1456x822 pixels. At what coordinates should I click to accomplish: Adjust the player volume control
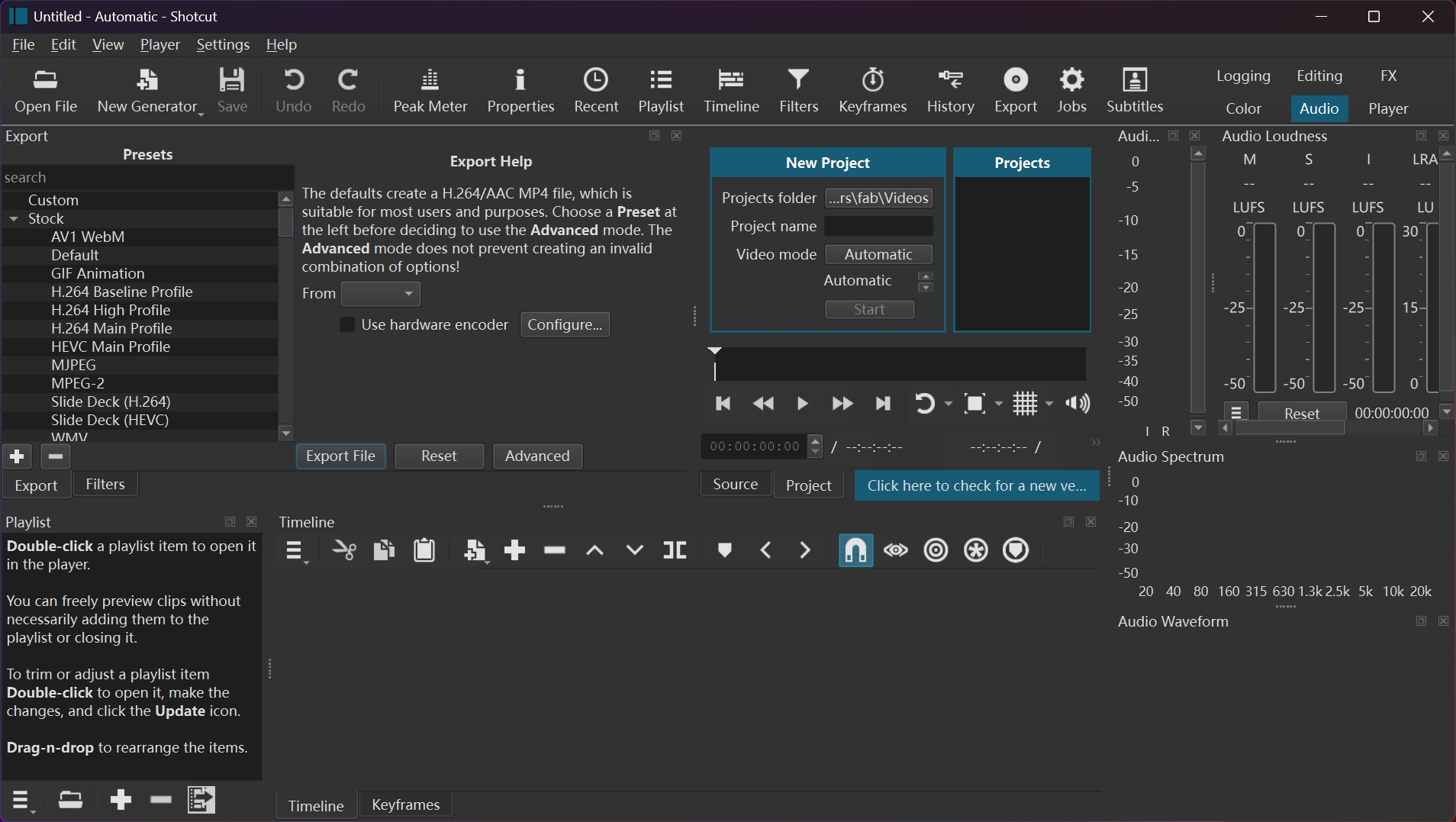(1077, 403)
